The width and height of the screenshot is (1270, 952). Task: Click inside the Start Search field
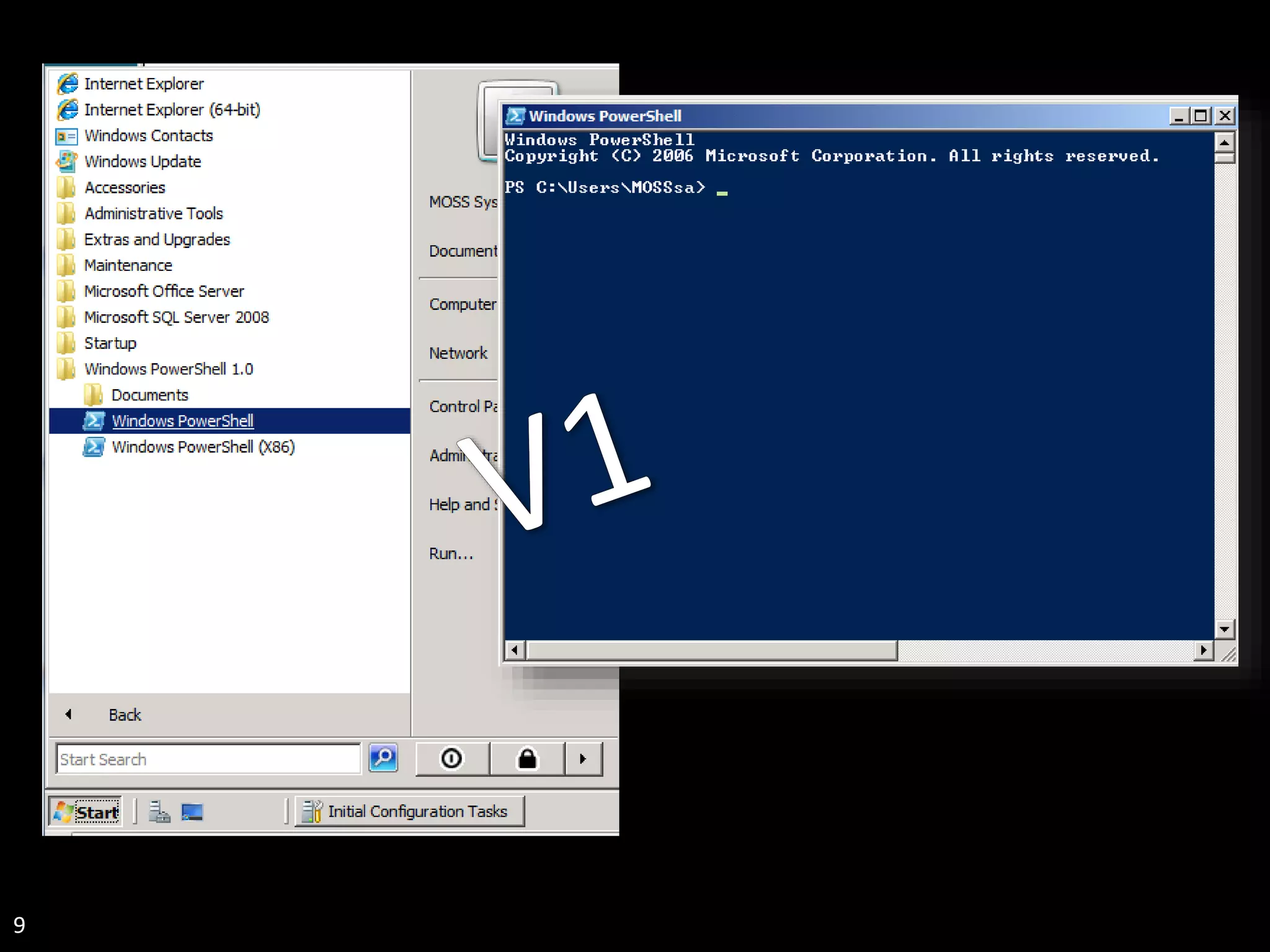coord(208,759)
